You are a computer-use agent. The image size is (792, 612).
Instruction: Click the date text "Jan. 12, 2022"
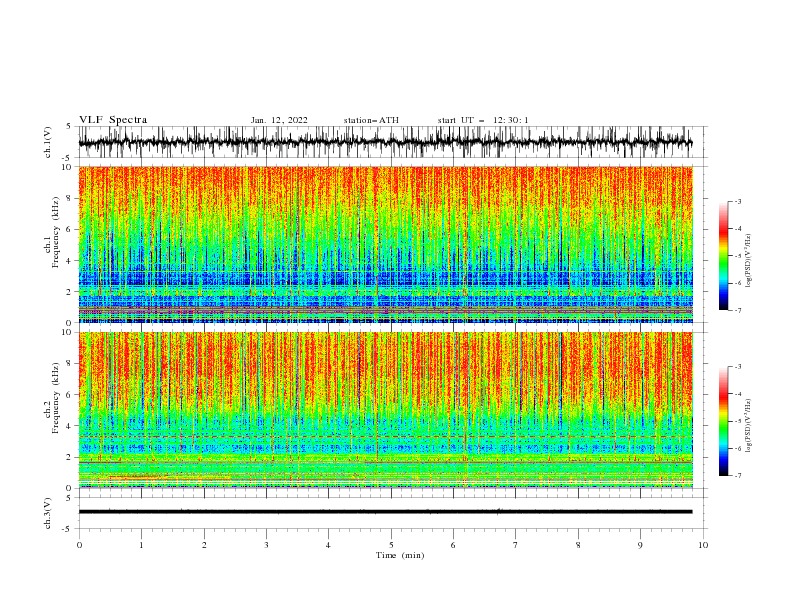pos(279,120)
